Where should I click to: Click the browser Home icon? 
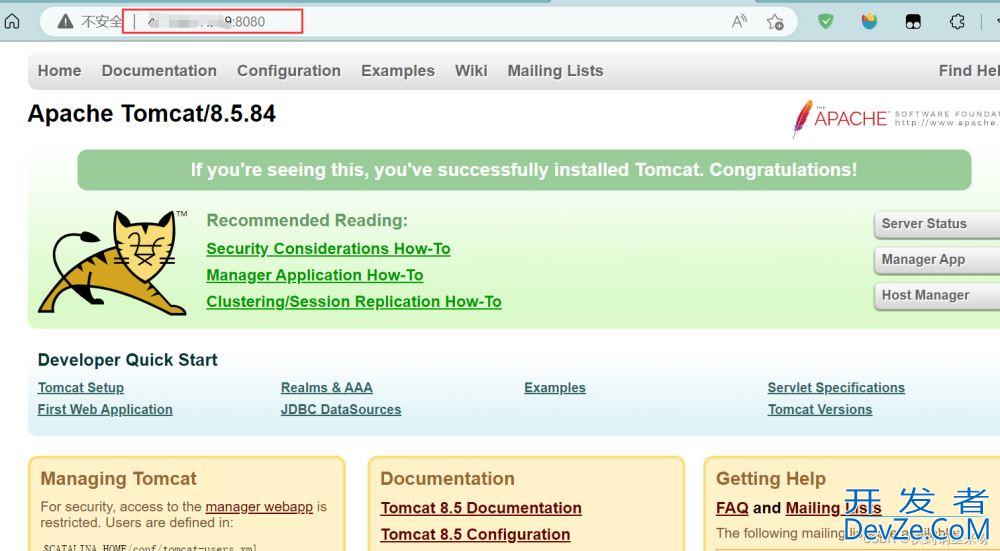click(11, 22)
